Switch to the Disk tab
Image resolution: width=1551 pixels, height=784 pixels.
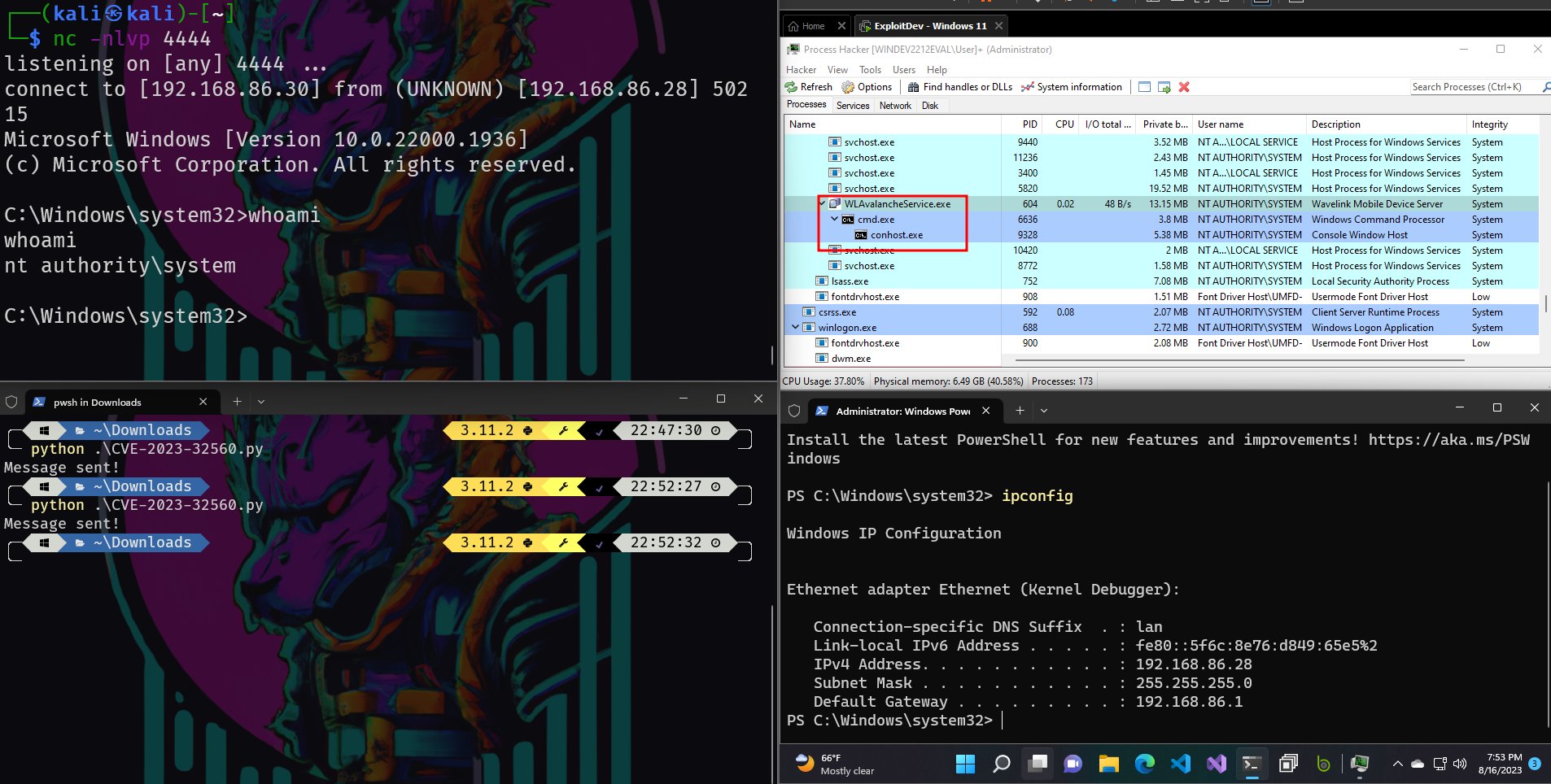(930, 106)
